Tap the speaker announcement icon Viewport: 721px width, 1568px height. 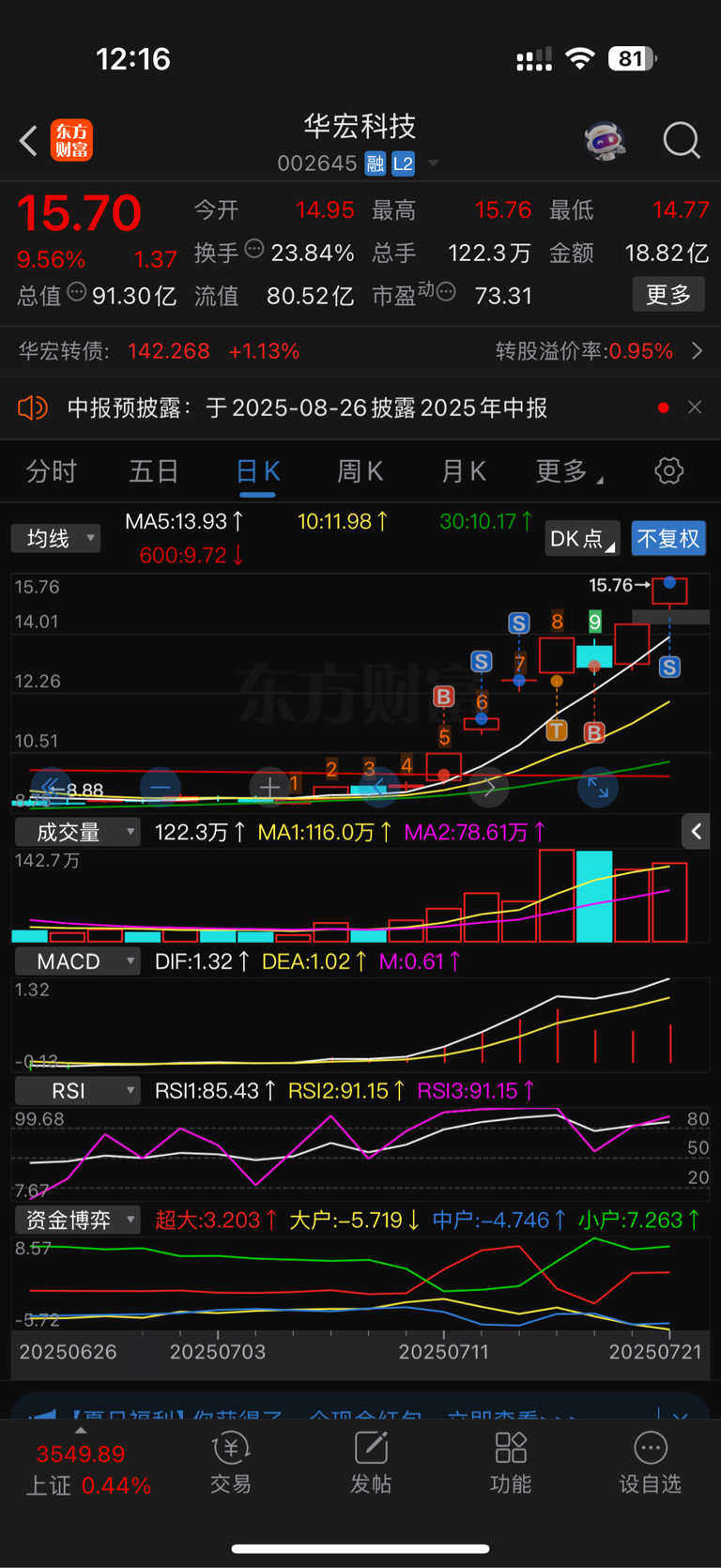(33, 407)
